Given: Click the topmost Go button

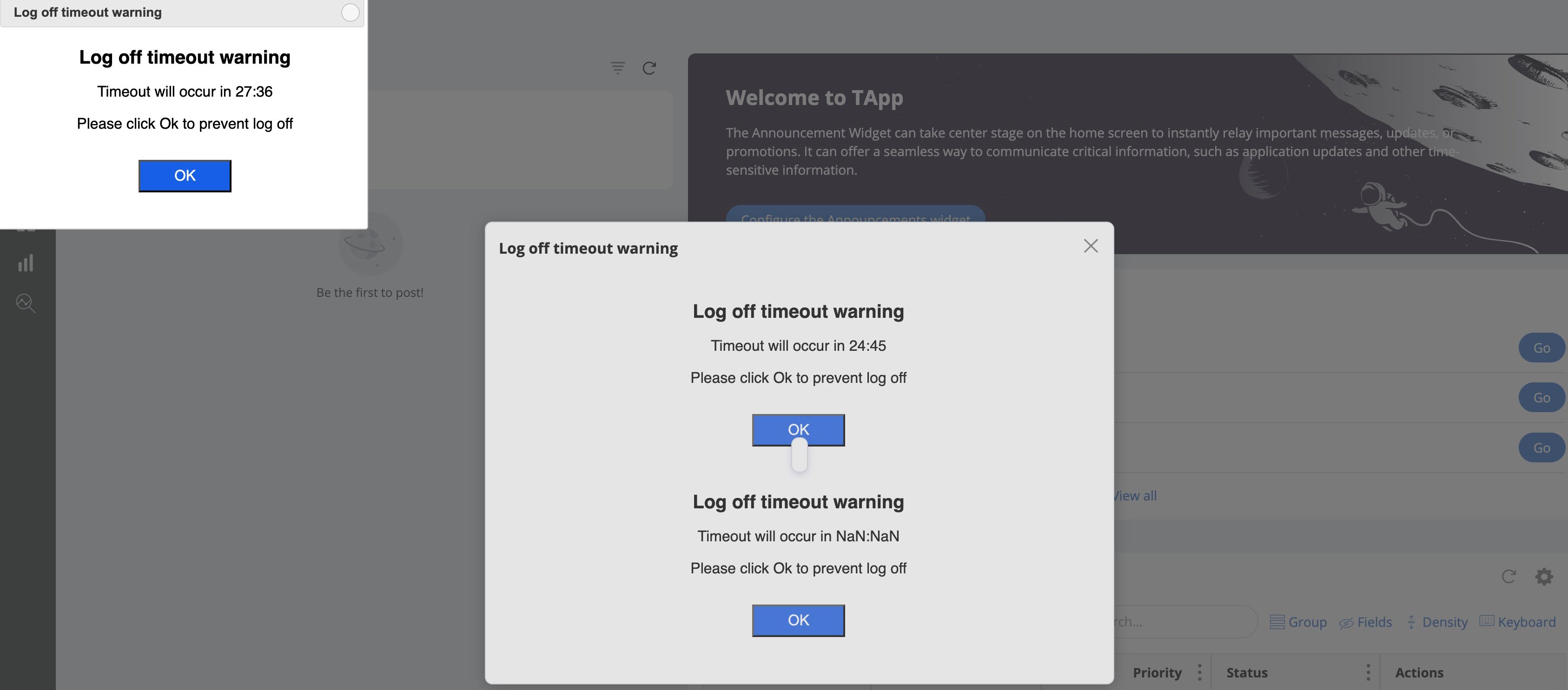Looking at the screenshot, I should pos(1542,348).
